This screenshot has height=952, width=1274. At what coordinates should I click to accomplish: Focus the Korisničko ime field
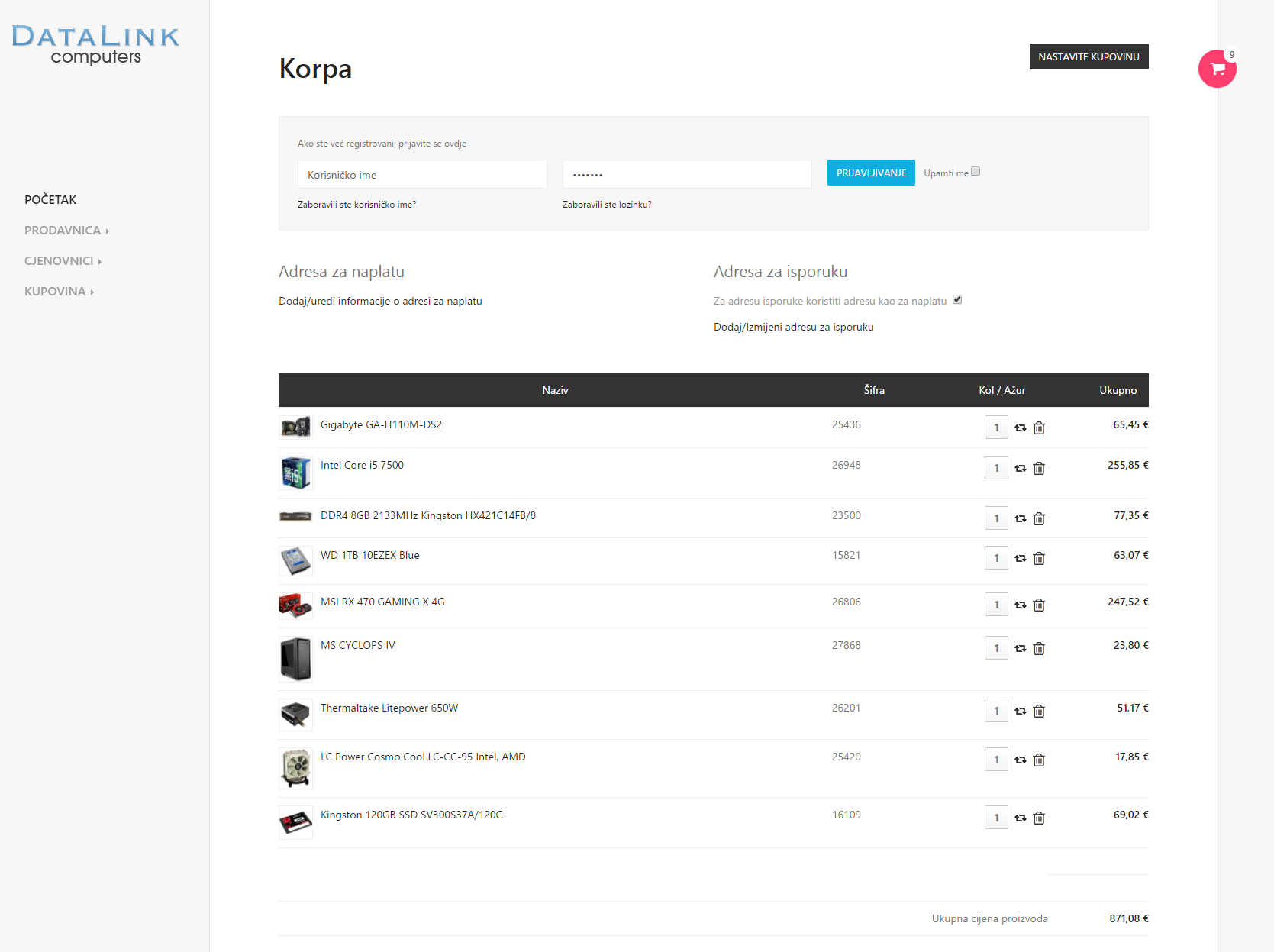pos(422,174)
